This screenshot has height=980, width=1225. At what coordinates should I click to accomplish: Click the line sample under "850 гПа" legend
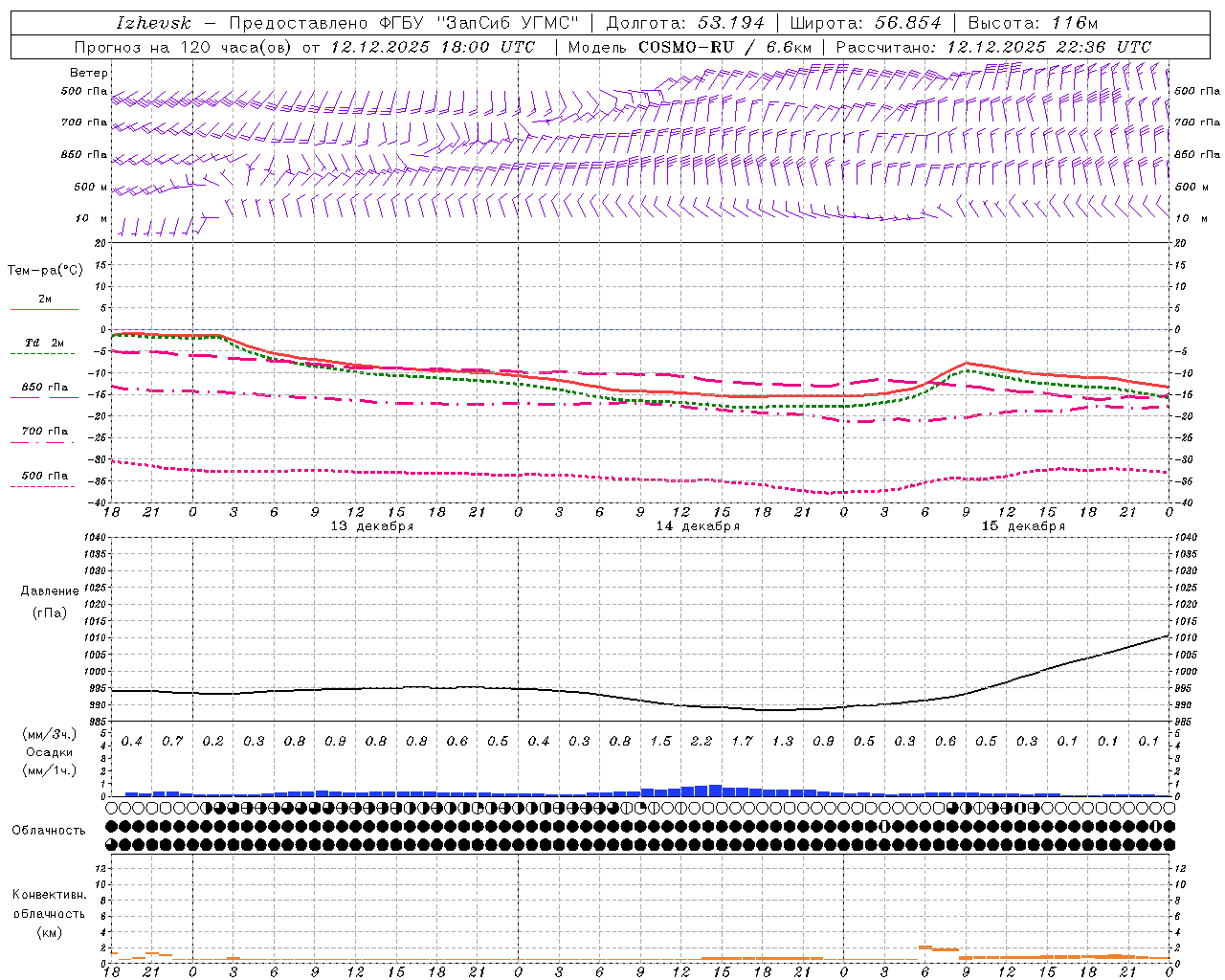tap(43, 397)
